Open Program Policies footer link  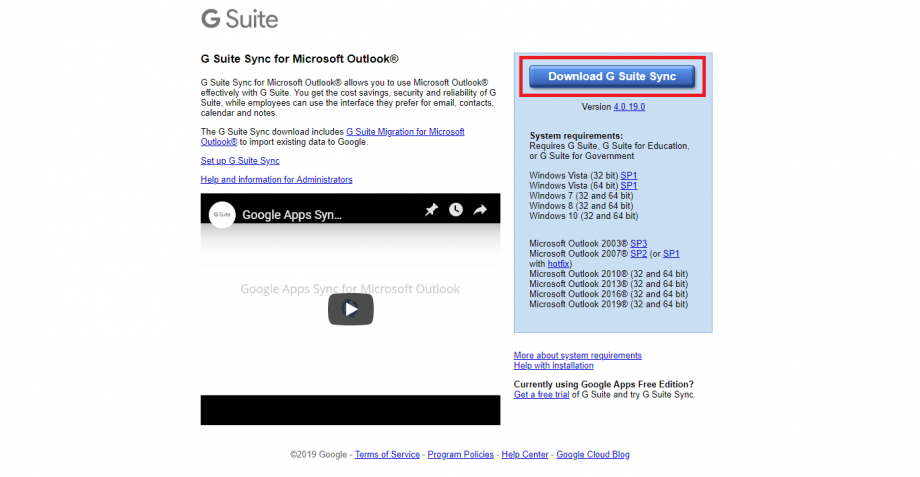[x=461, y=455]
